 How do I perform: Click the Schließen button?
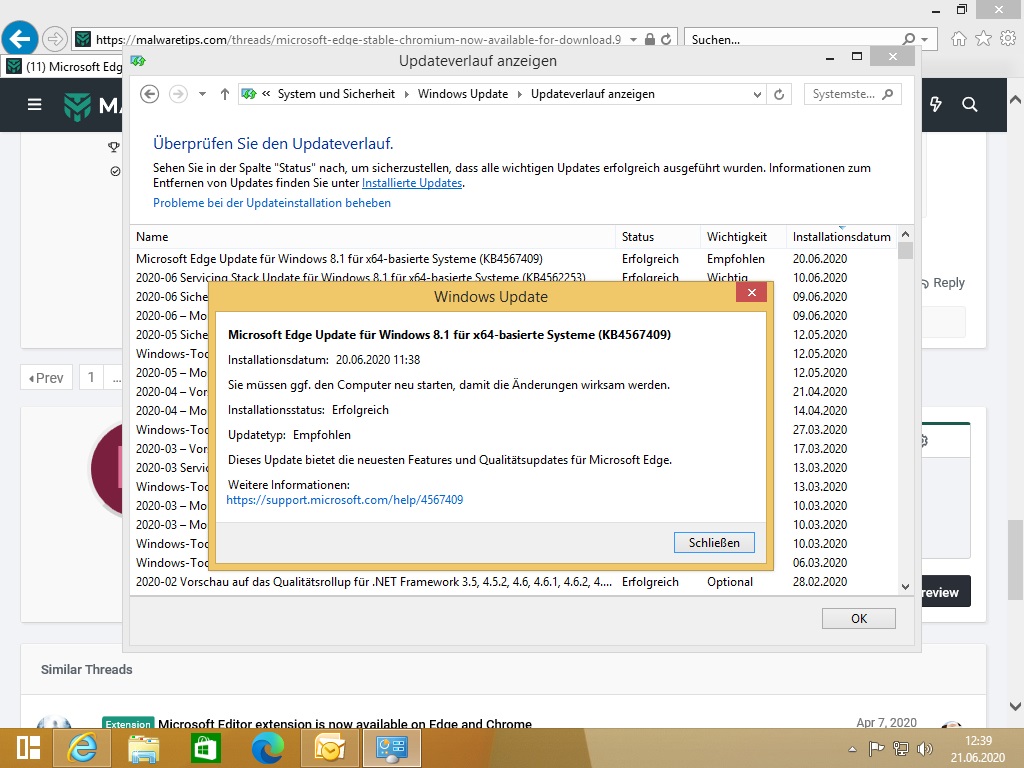(x=714, y=543)
